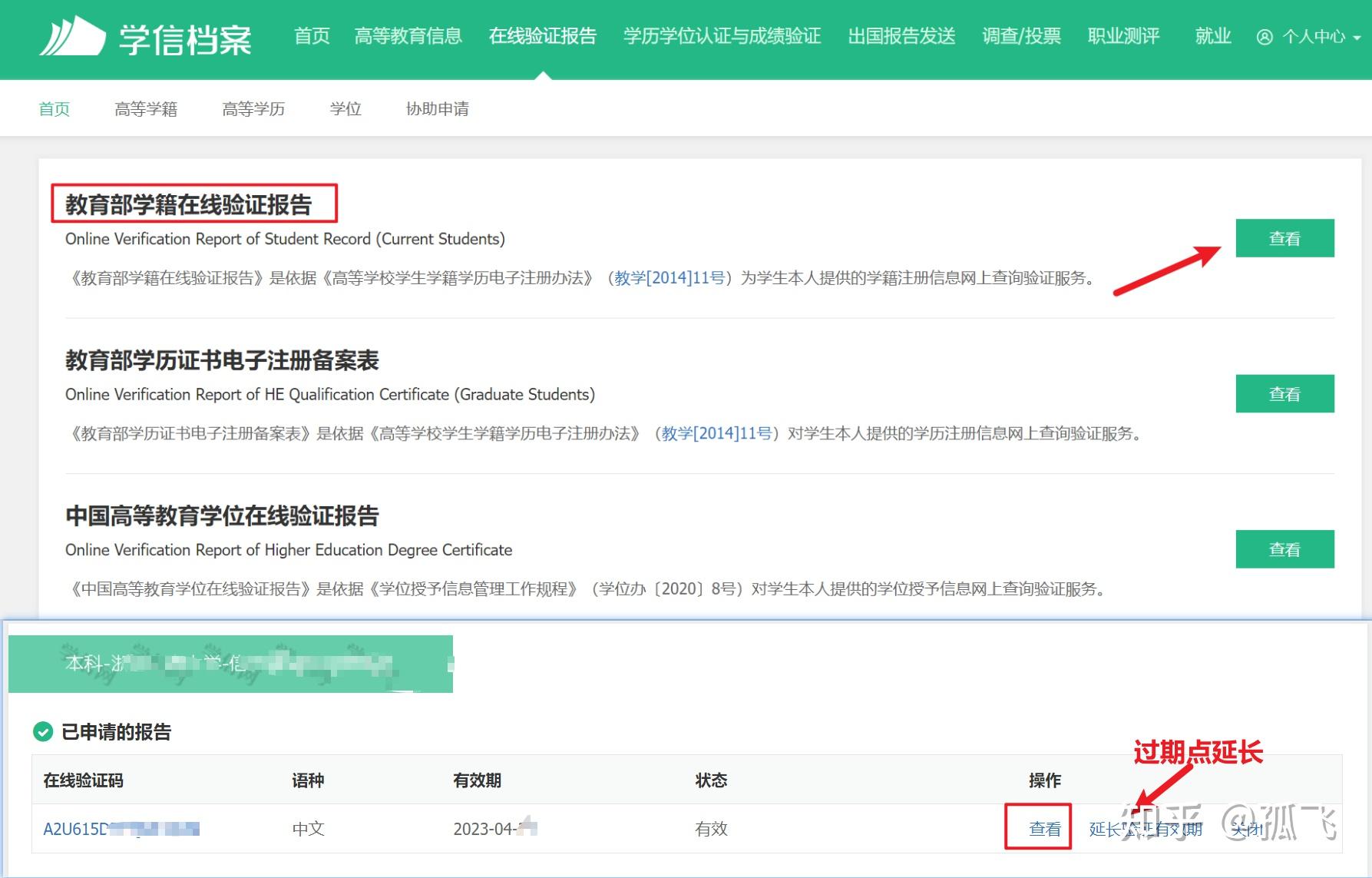1372x878 pixels.
Task: Select the 在线验证报告 menu item
Action: pos(543,36)
